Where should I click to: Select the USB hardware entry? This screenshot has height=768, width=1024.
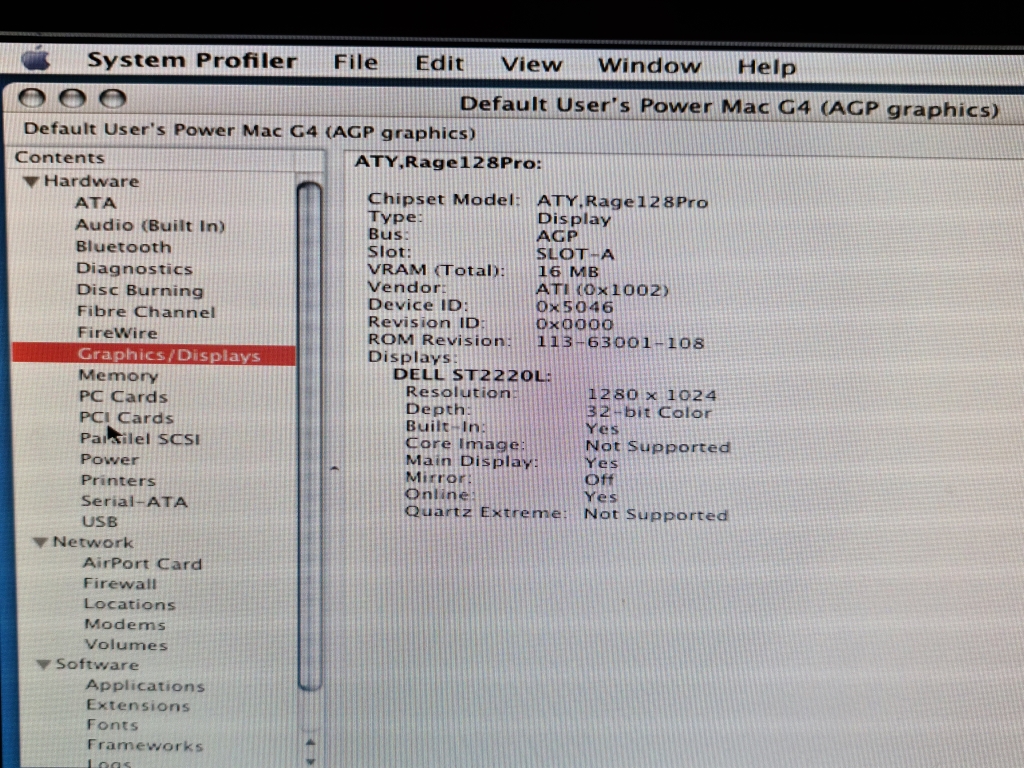(100, 522)
